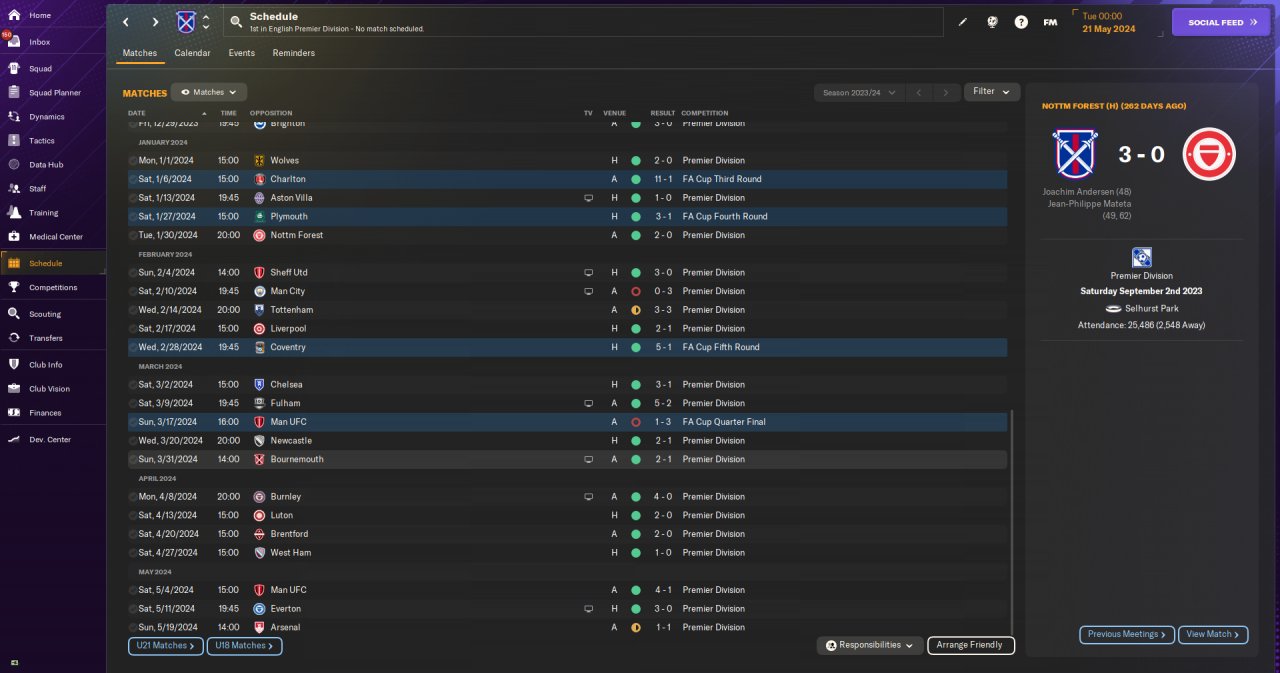Screen dimensions: 1280x673
Task: Click the Wolves team badge
Action: [x=260, y=160]
